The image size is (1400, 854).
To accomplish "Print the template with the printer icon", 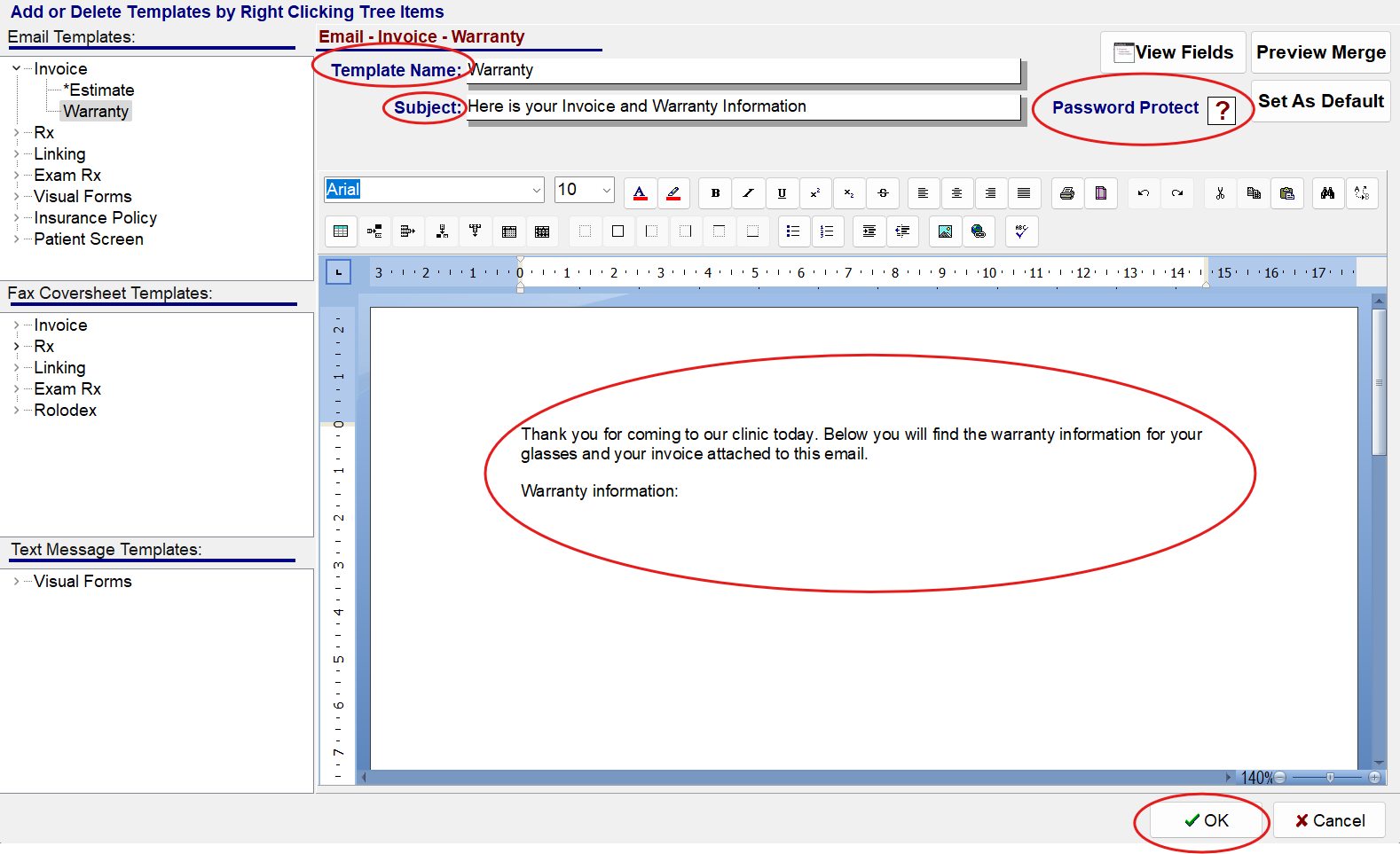I will pyautogui.click(x=1067, y=193).
